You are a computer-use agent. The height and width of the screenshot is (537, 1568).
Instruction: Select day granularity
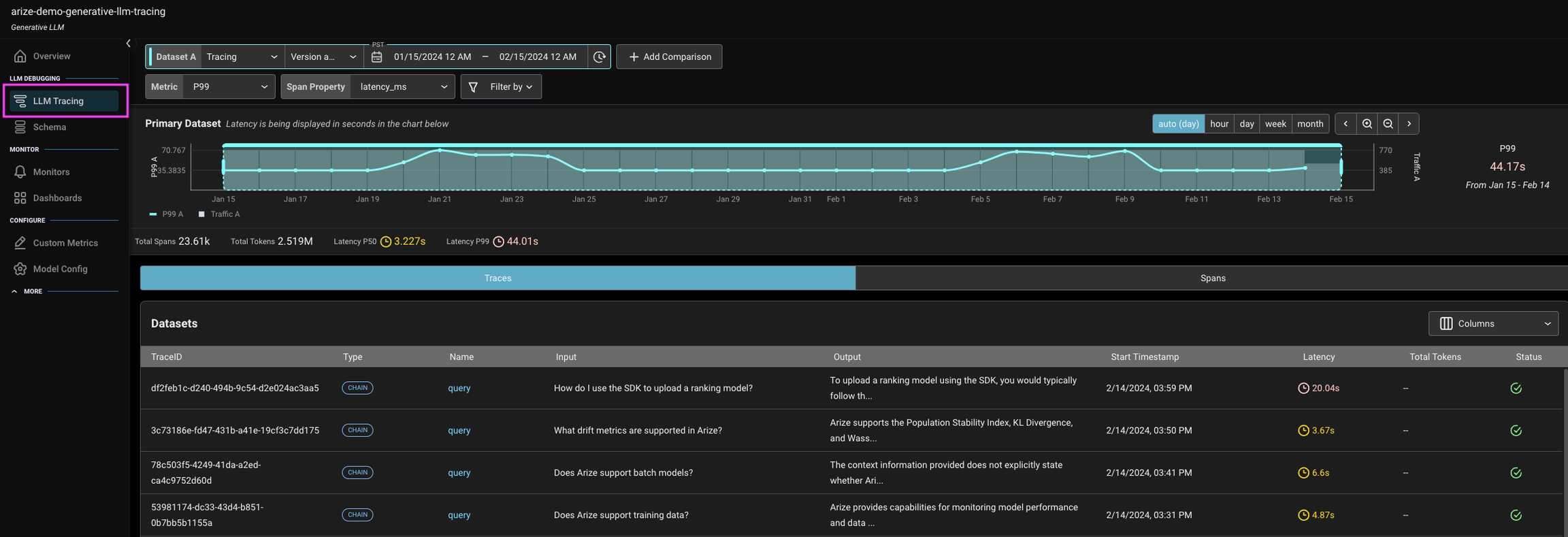(x=1246, y=124)
